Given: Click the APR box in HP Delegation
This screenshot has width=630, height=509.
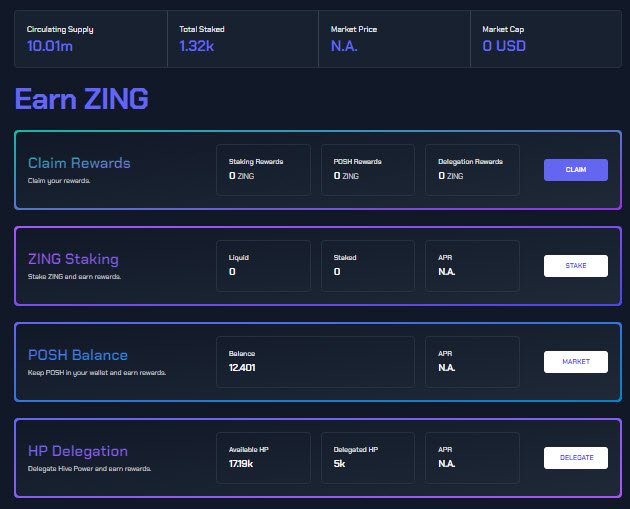Looking at the screenshot, I should [472, 458].
